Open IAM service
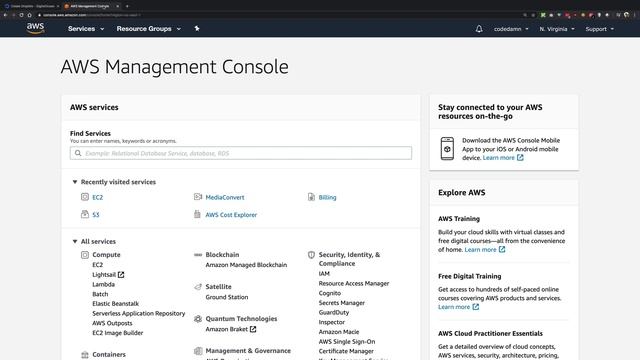 pos(324,274)
